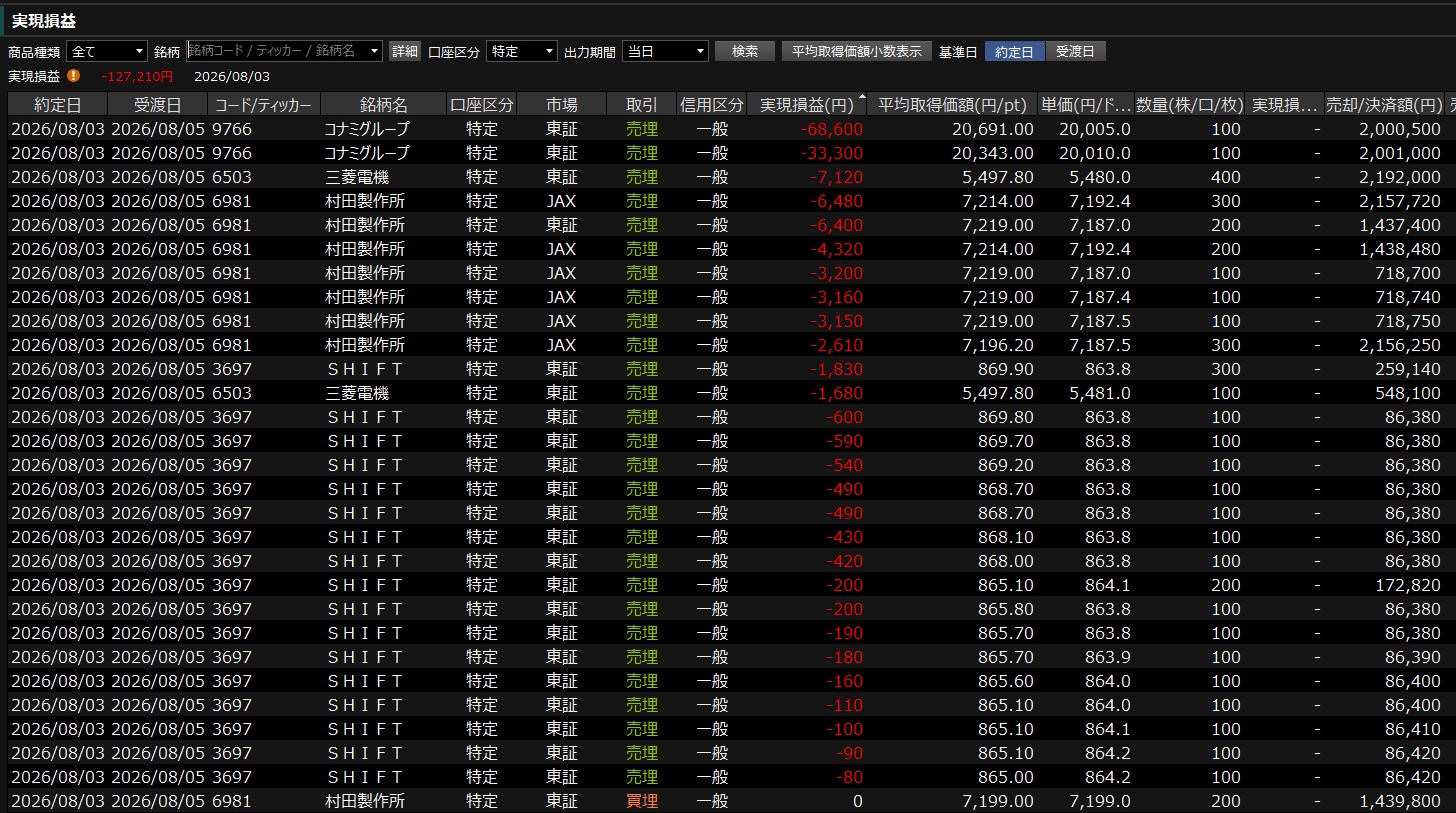The width and height of the screenshot is (1456, 813).
Task: Sort by the 銘柄名 column header
Action: (x=383, y=104)
